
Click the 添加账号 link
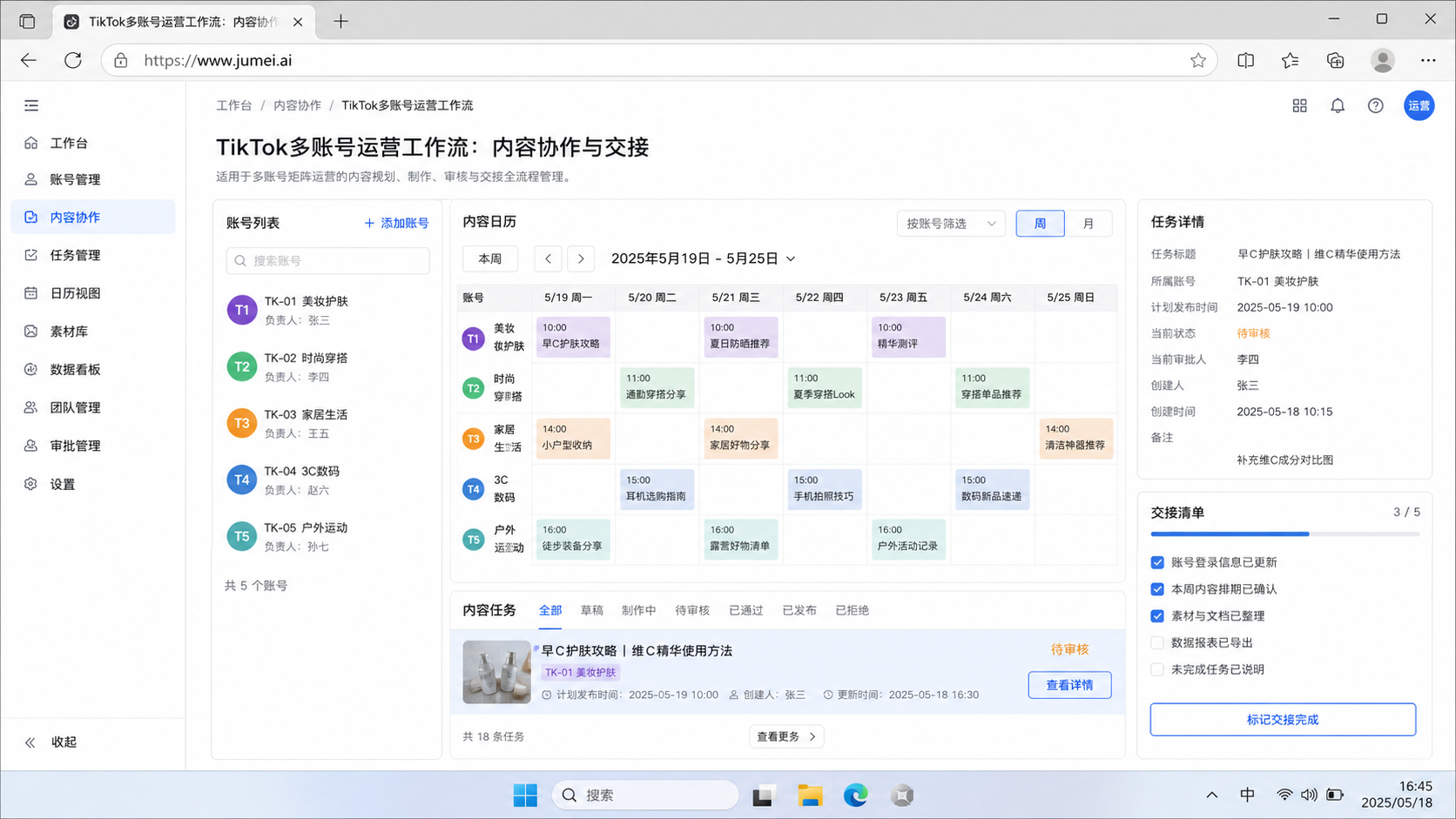pyautogui.click(x=396, y=223)
